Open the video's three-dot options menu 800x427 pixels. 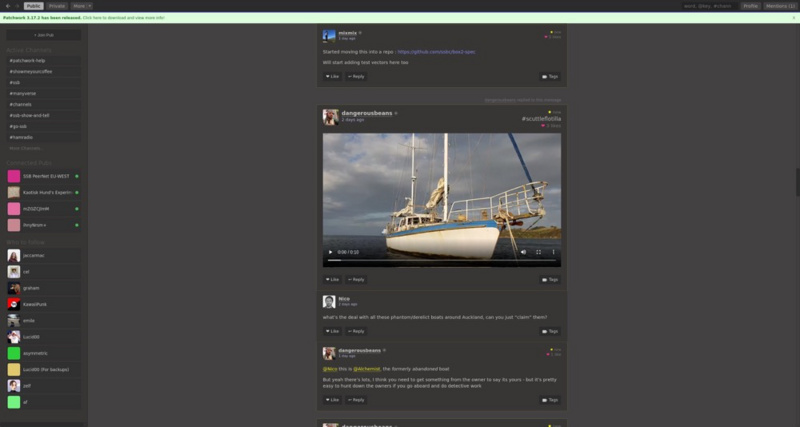[x=553, y=252]
